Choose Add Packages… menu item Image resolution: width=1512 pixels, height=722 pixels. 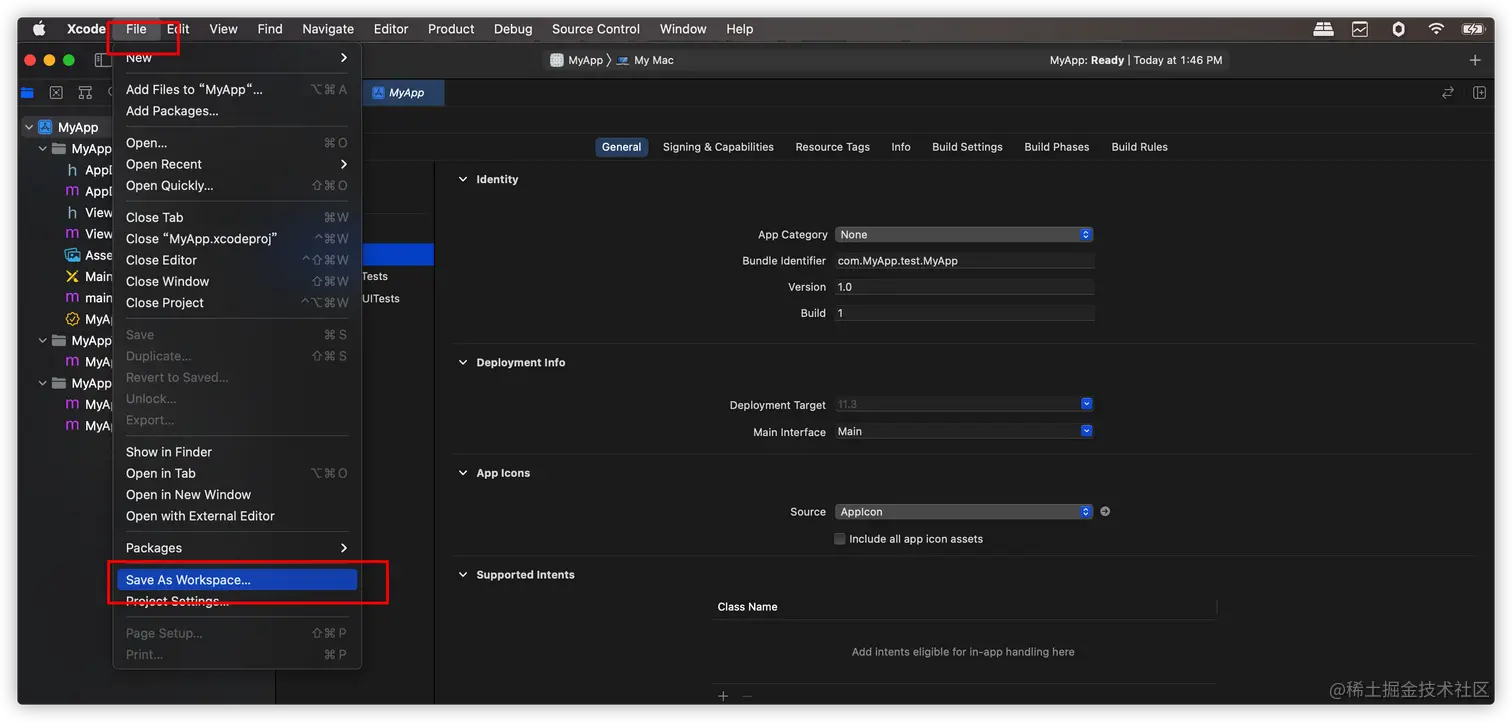237,111
